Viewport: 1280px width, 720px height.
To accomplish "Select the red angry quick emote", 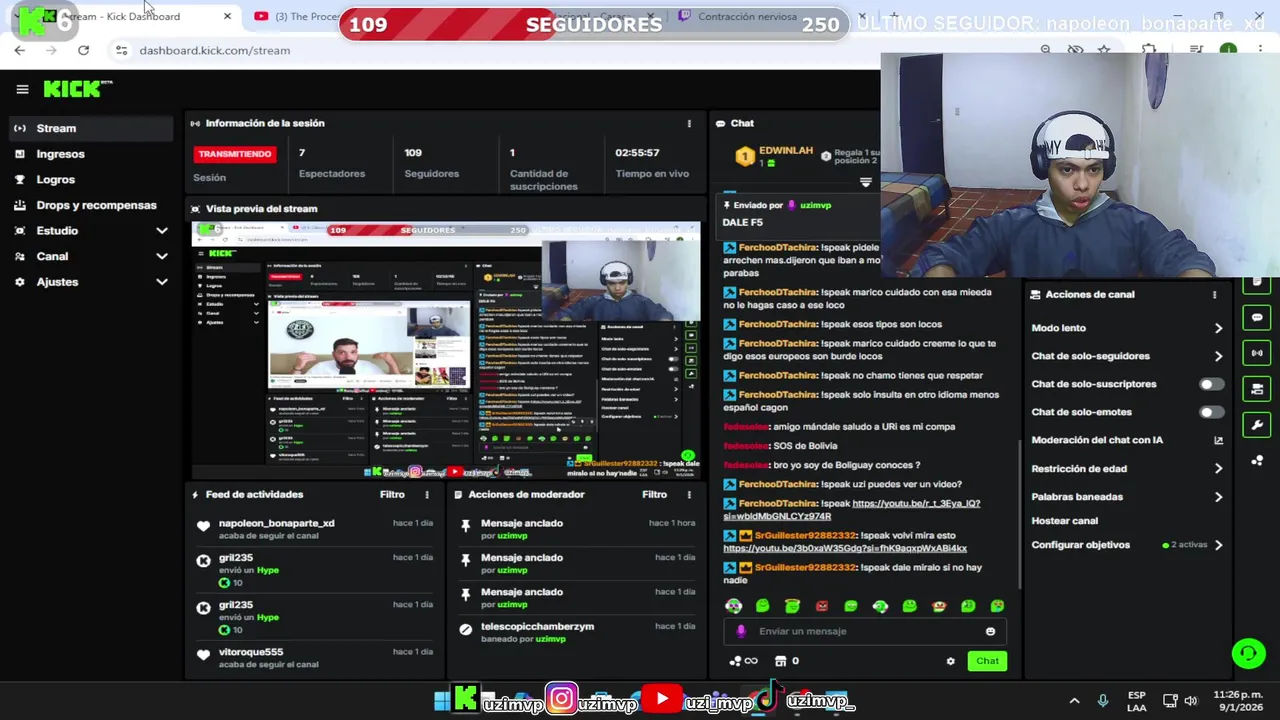I will [821, 606].
